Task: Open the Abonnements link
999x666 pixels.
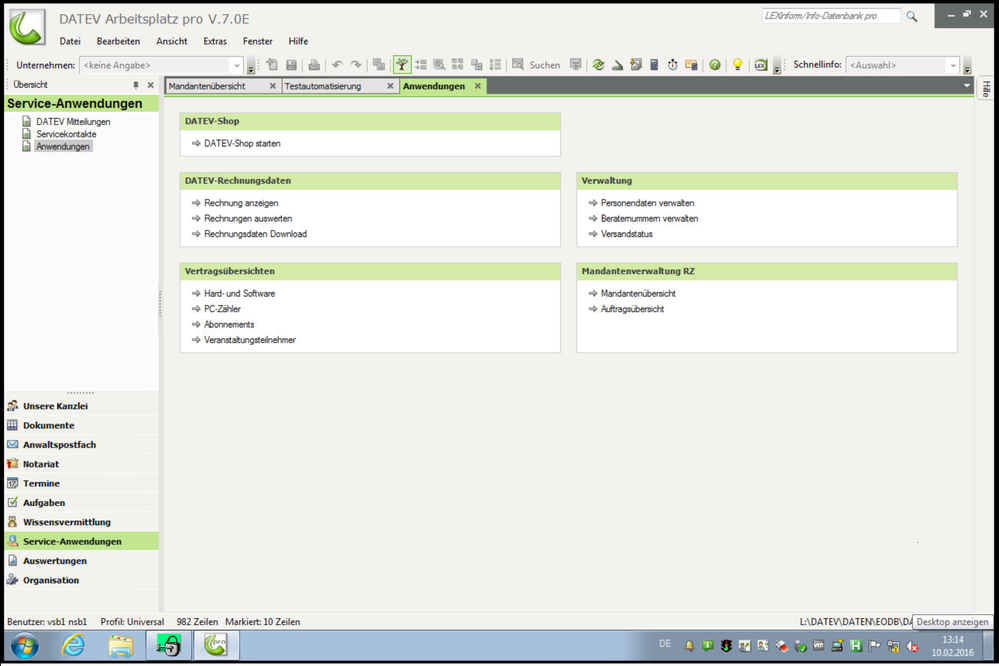Action: (x=229, y=324)
